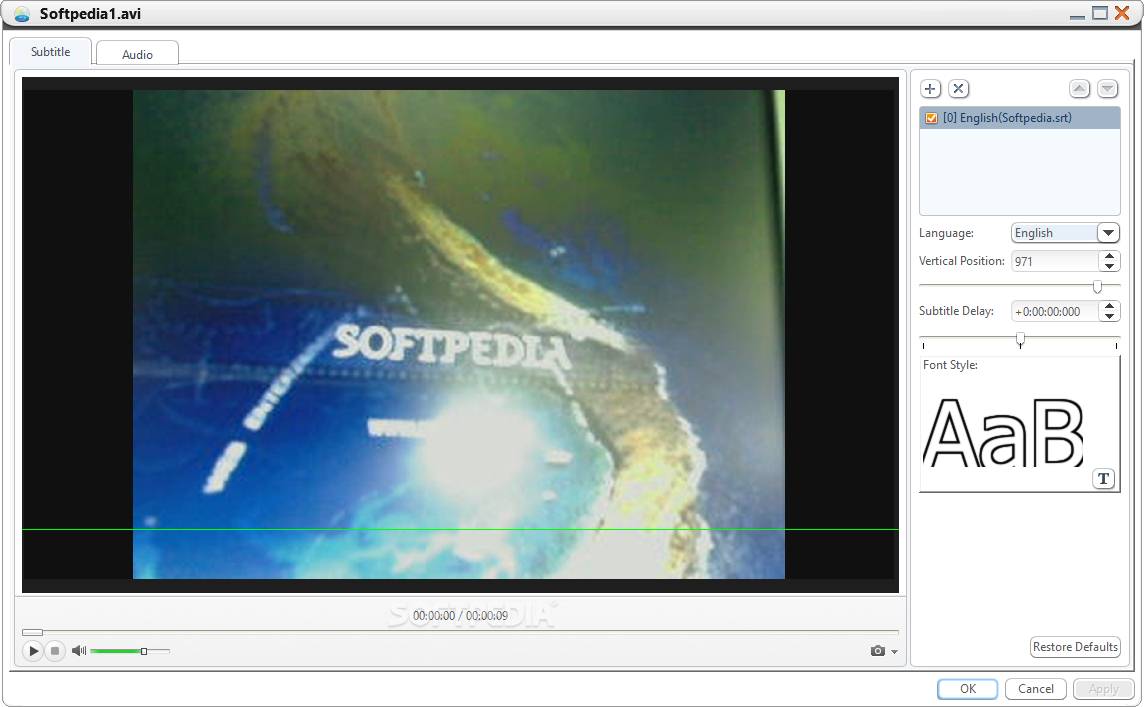Click the video preview area
Image resolution: width=1144 pixels, height=707 pixels.
pyautogui.click(x=460, y=335)
